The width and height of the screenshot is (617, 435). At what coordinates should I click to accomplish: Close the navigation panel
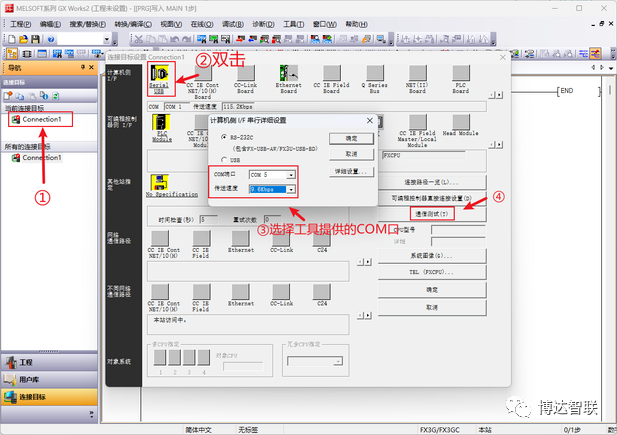click(x=91, y=67)
